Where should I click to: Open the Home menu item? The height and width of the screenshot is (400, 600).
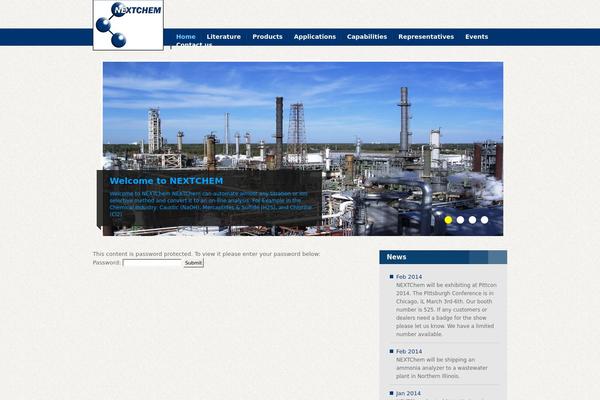tap(186, 37)
